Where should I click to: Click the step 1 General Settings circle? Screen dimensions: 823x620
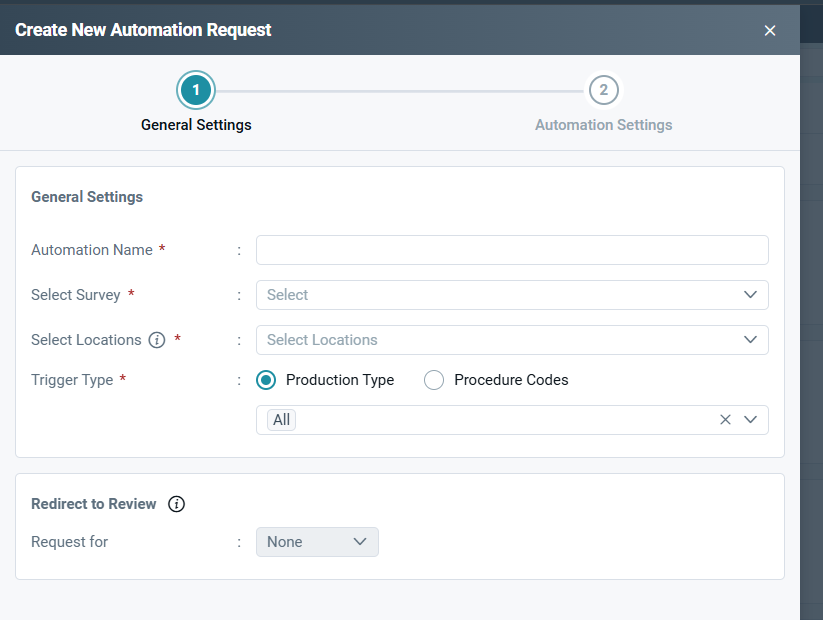(196, 90)
